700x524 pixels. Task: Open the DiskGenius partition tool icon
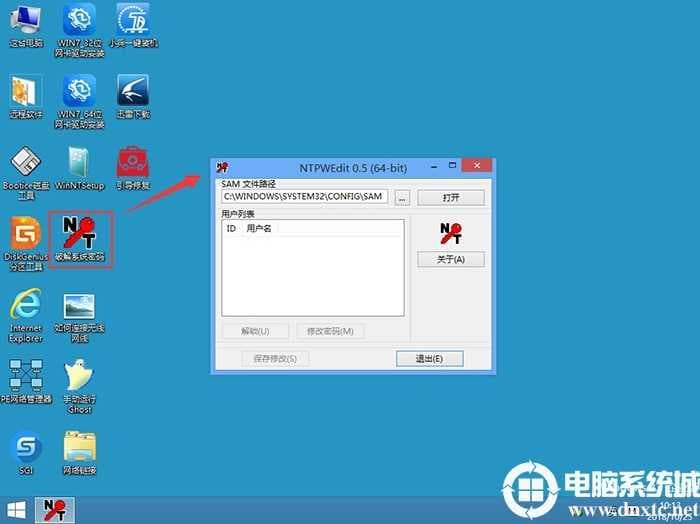[x=25, y=236]
